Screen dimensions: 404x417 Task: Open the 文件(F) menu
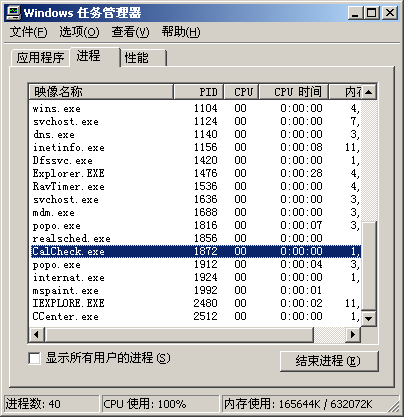tap(28, 32)
